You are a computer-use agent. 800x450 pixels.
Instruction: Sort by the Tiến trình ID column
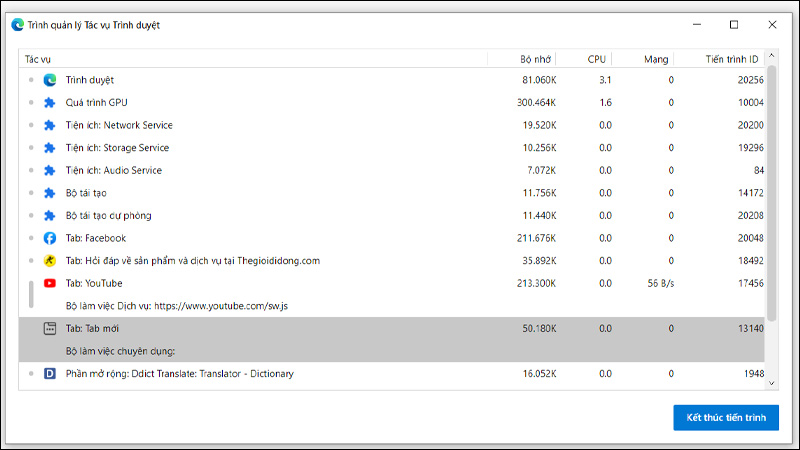coord(719,59)
